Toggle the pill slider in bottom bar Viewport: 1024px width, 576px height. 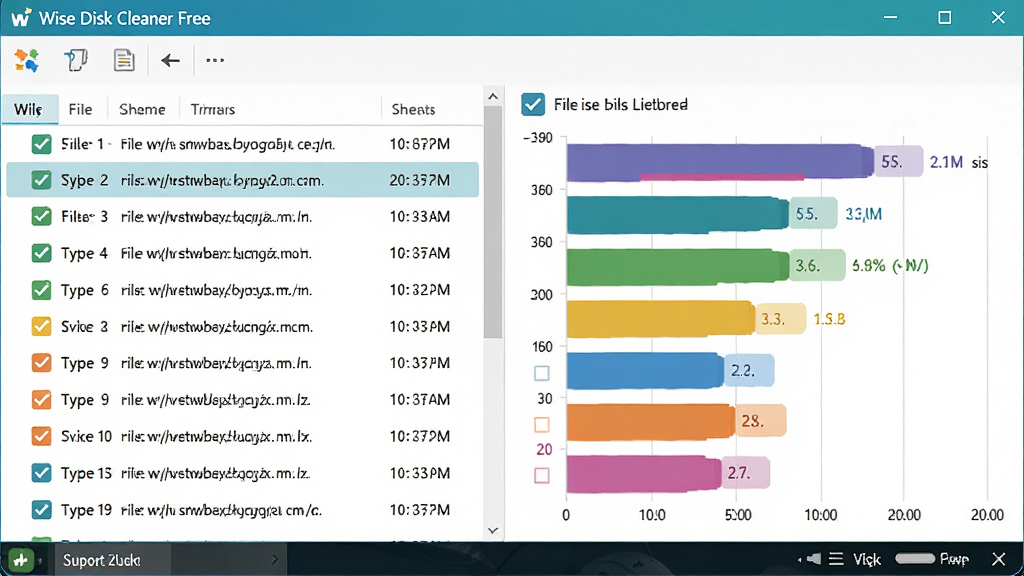click(x=915, y=558)
